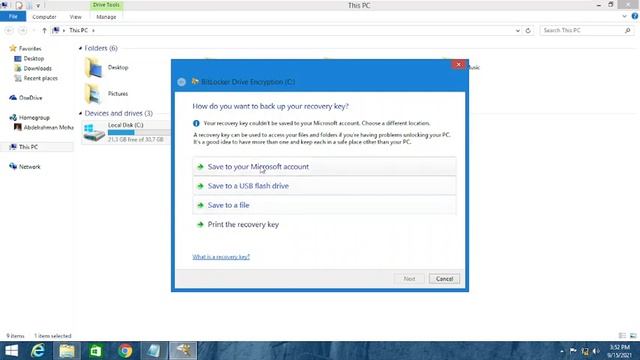Click the back arrow in BitLocker dialog
Screen dimensions: 640x360
(182, 82)
